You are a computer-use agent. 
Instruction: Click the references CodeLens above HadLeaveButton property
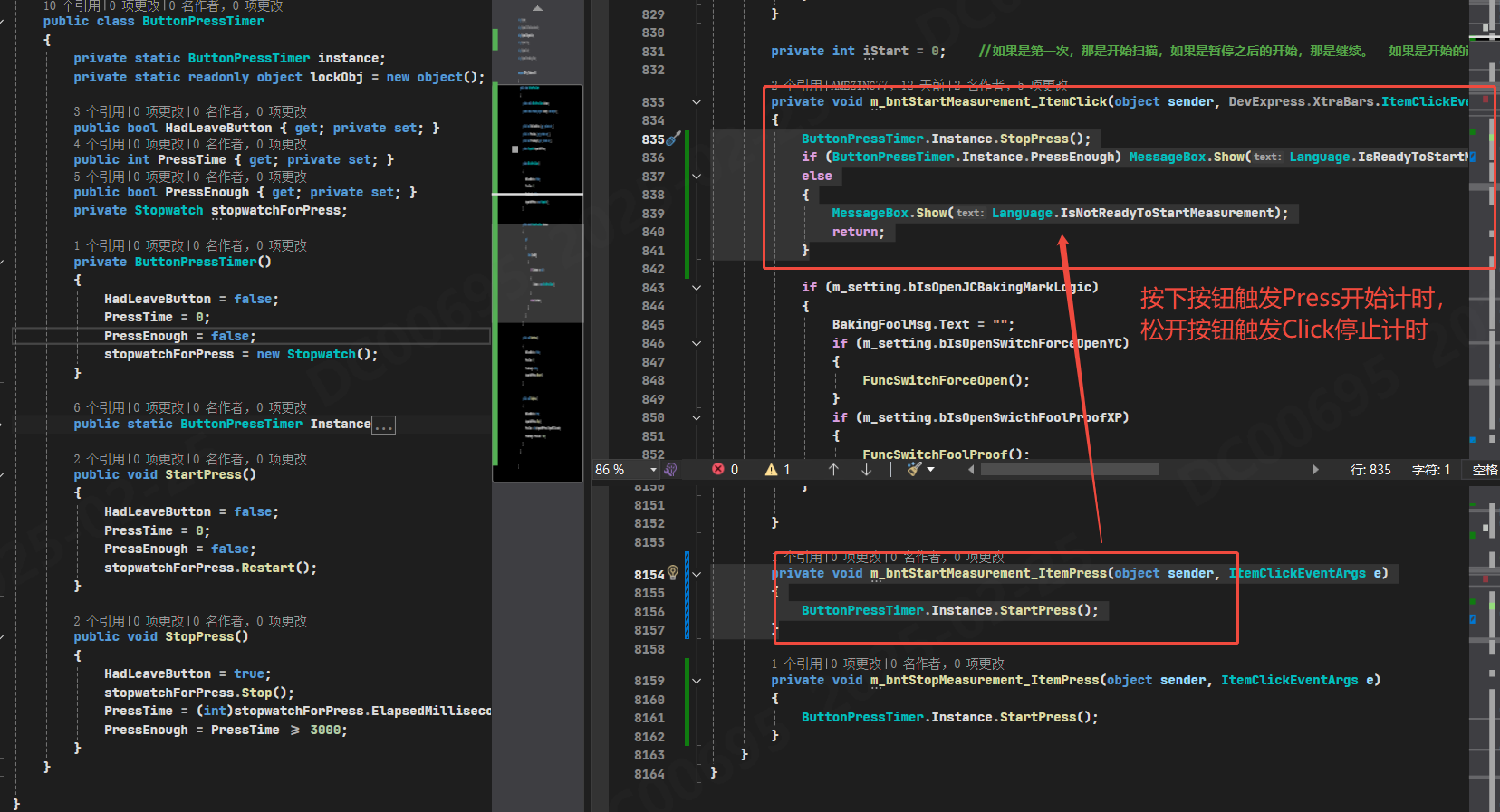190,111
